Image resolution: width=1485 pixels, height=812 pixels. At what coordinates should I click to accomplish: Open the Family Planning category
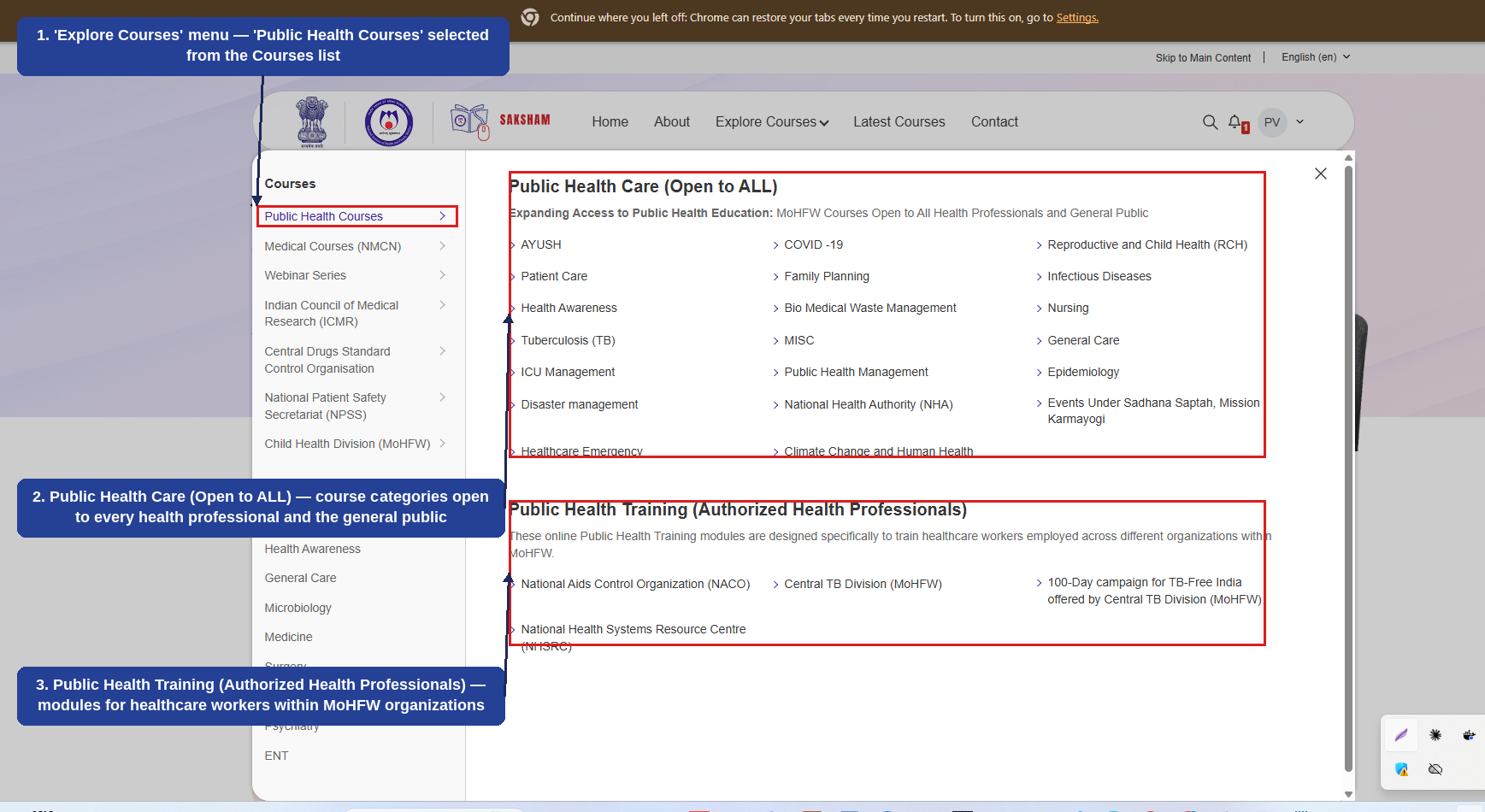[827, 276]
